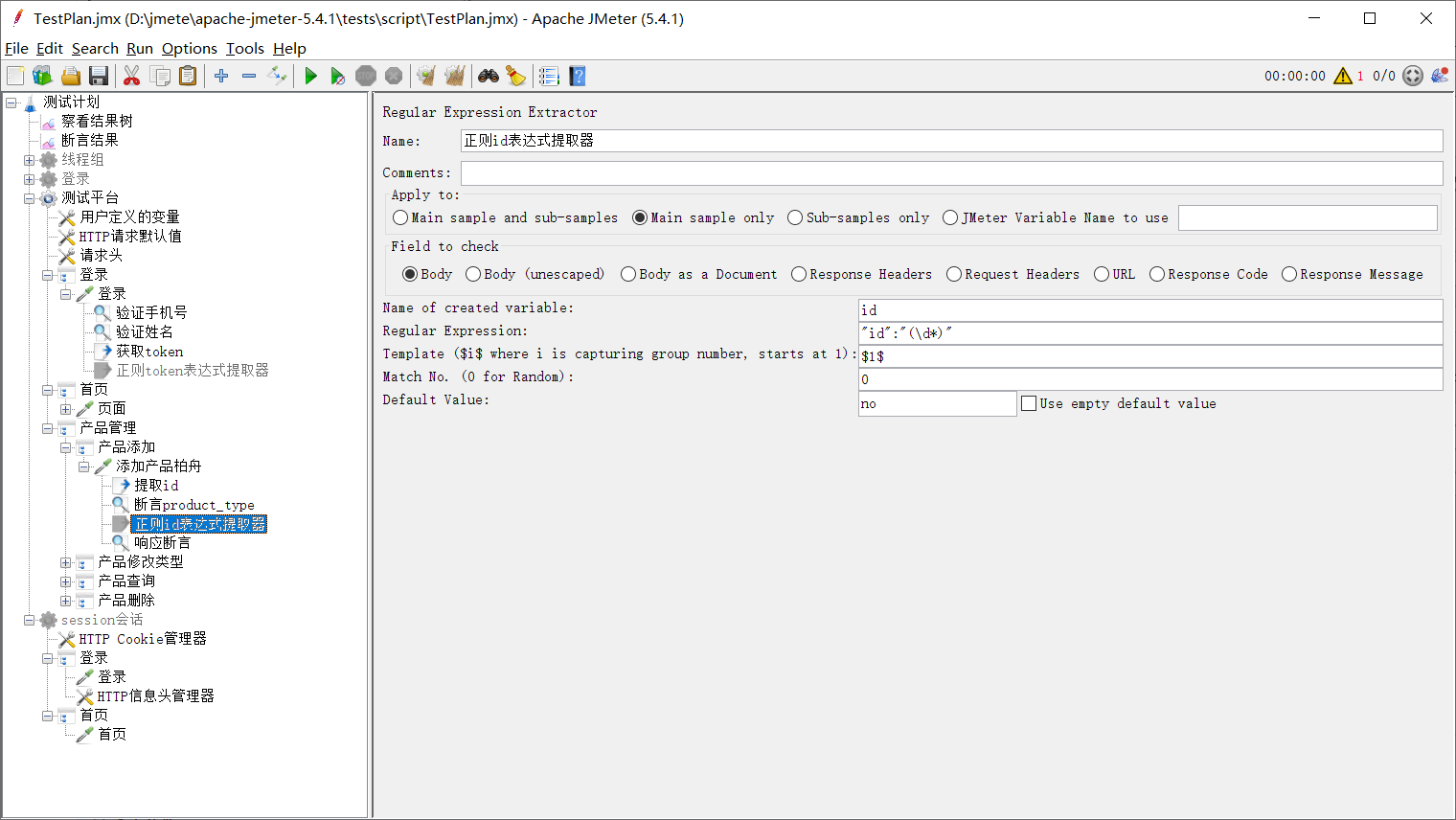This screenshot has height=820, width=1456.
Task: Collapse the 产品管理 tree node
Action: (48, 428)
